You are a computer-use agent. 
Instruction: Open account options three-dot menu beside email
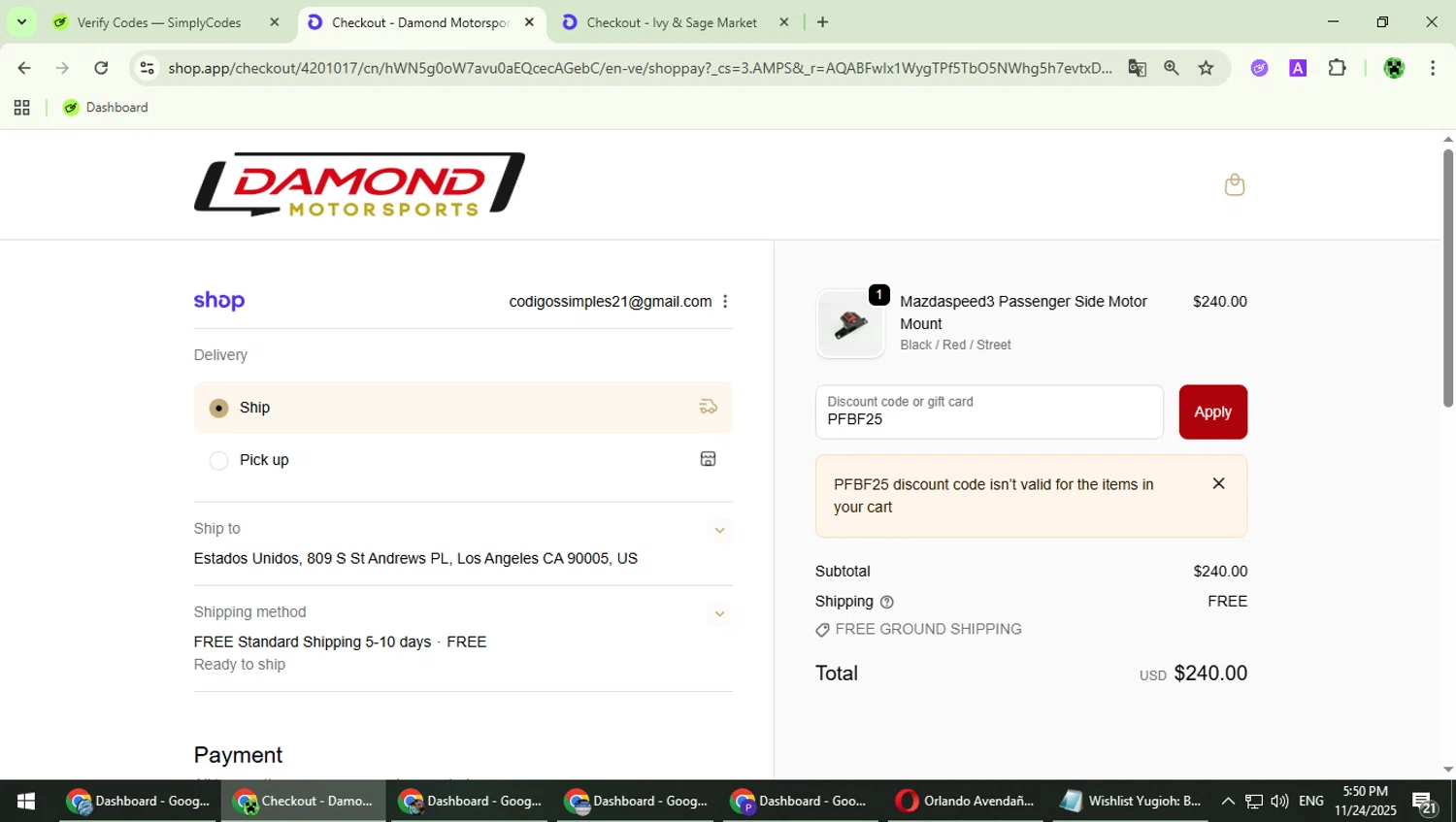(725, 302)
